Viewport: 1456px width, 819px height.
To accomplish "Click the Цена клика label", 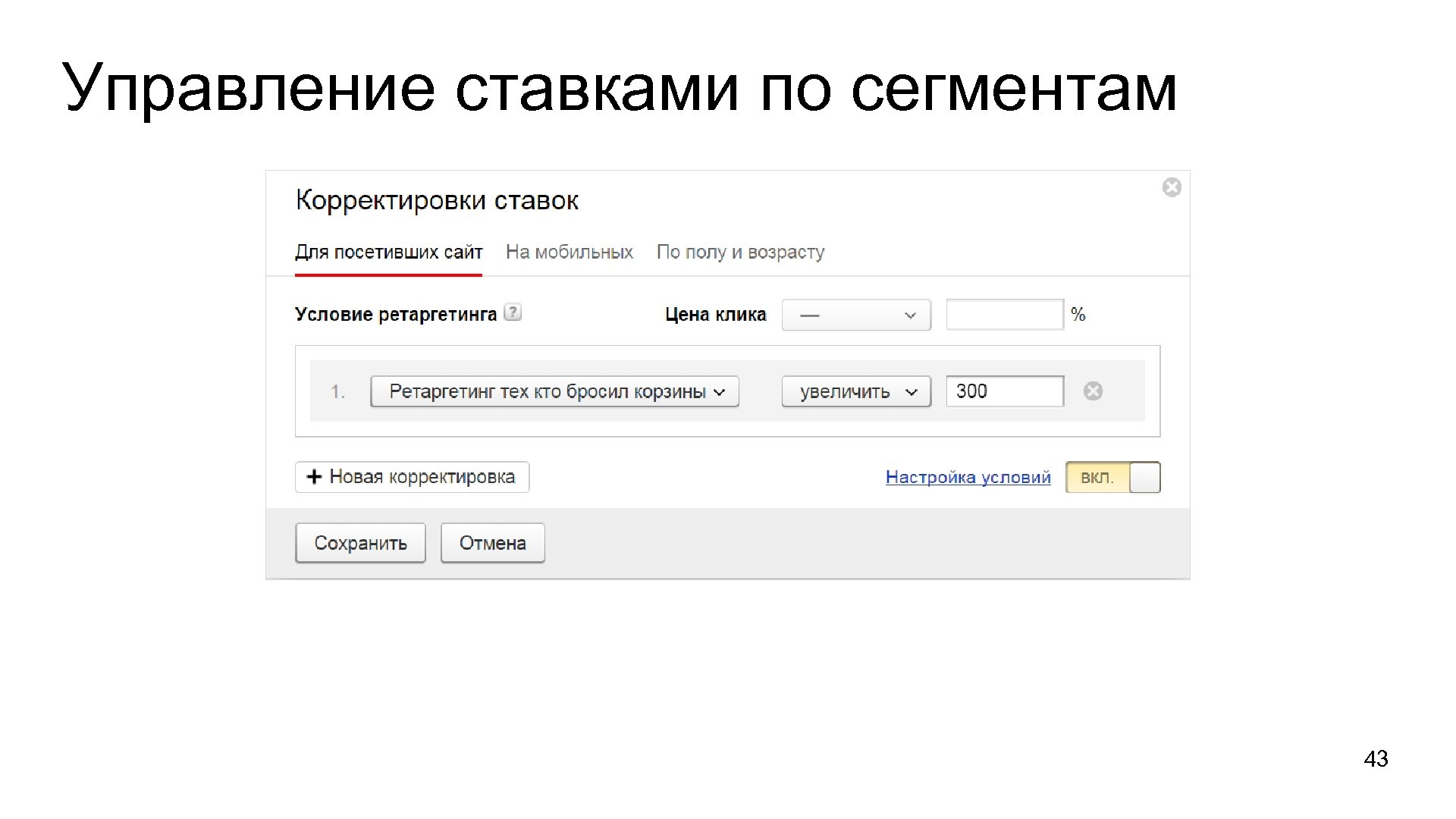I will tap(716, 315).
